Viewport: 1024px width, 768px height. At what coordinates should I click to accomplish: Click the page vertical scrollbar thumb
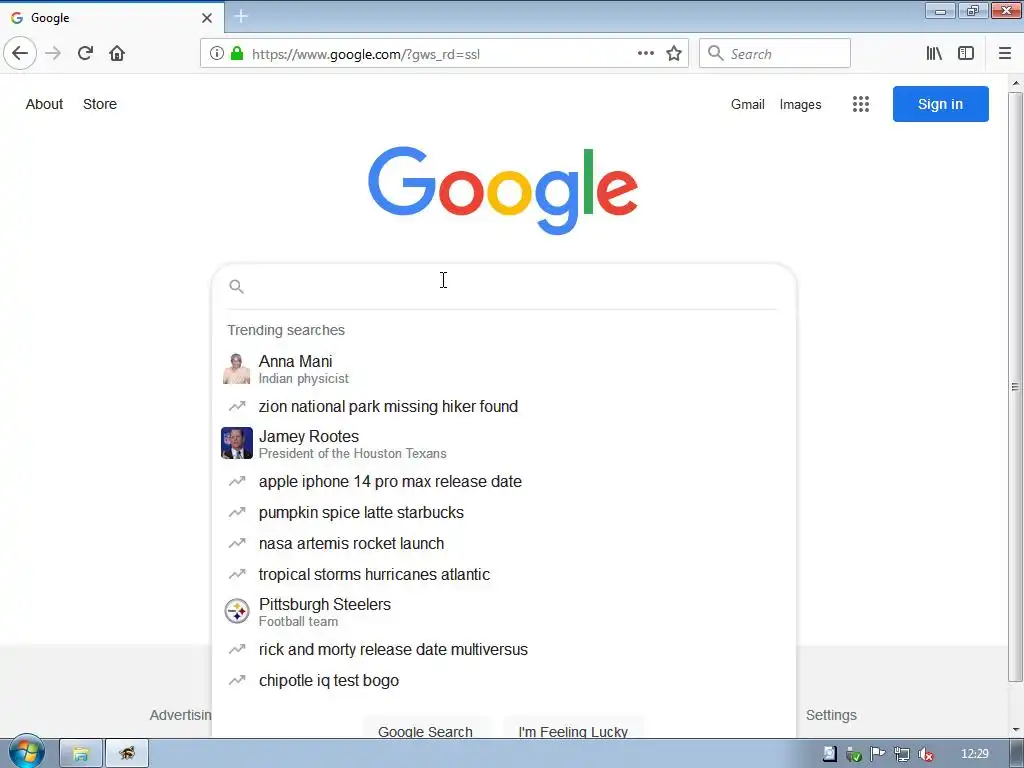[x=1015, y=387]
